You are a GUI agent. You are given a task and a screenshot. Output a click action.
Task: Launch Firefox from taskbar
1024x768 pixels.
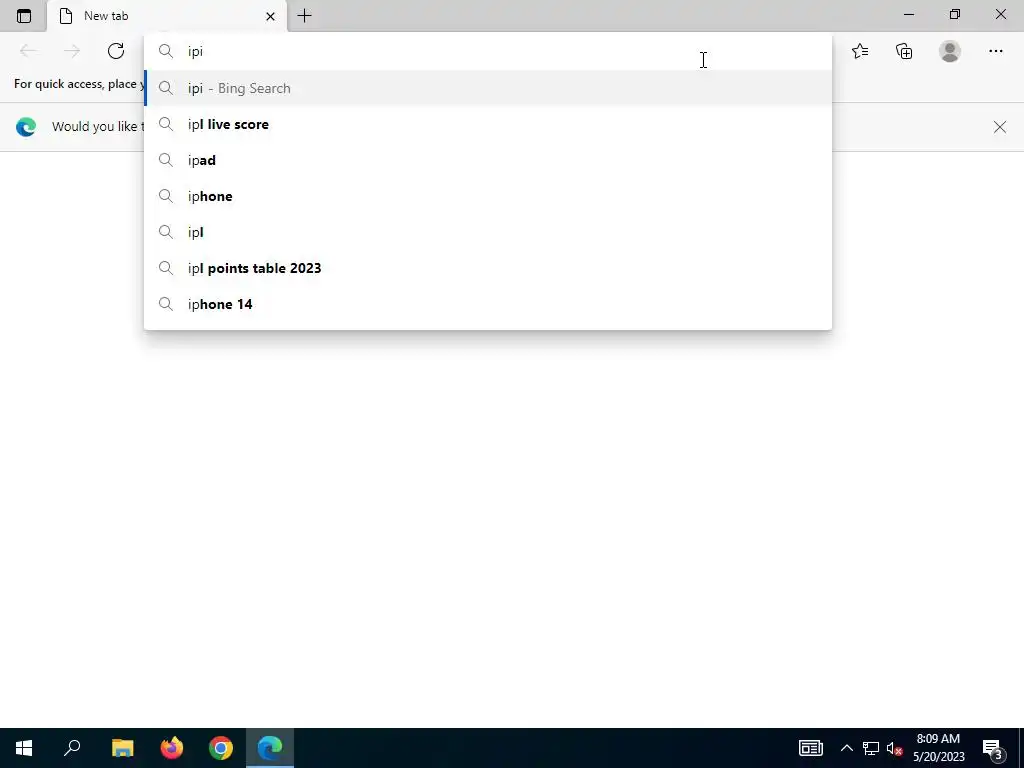172,748
